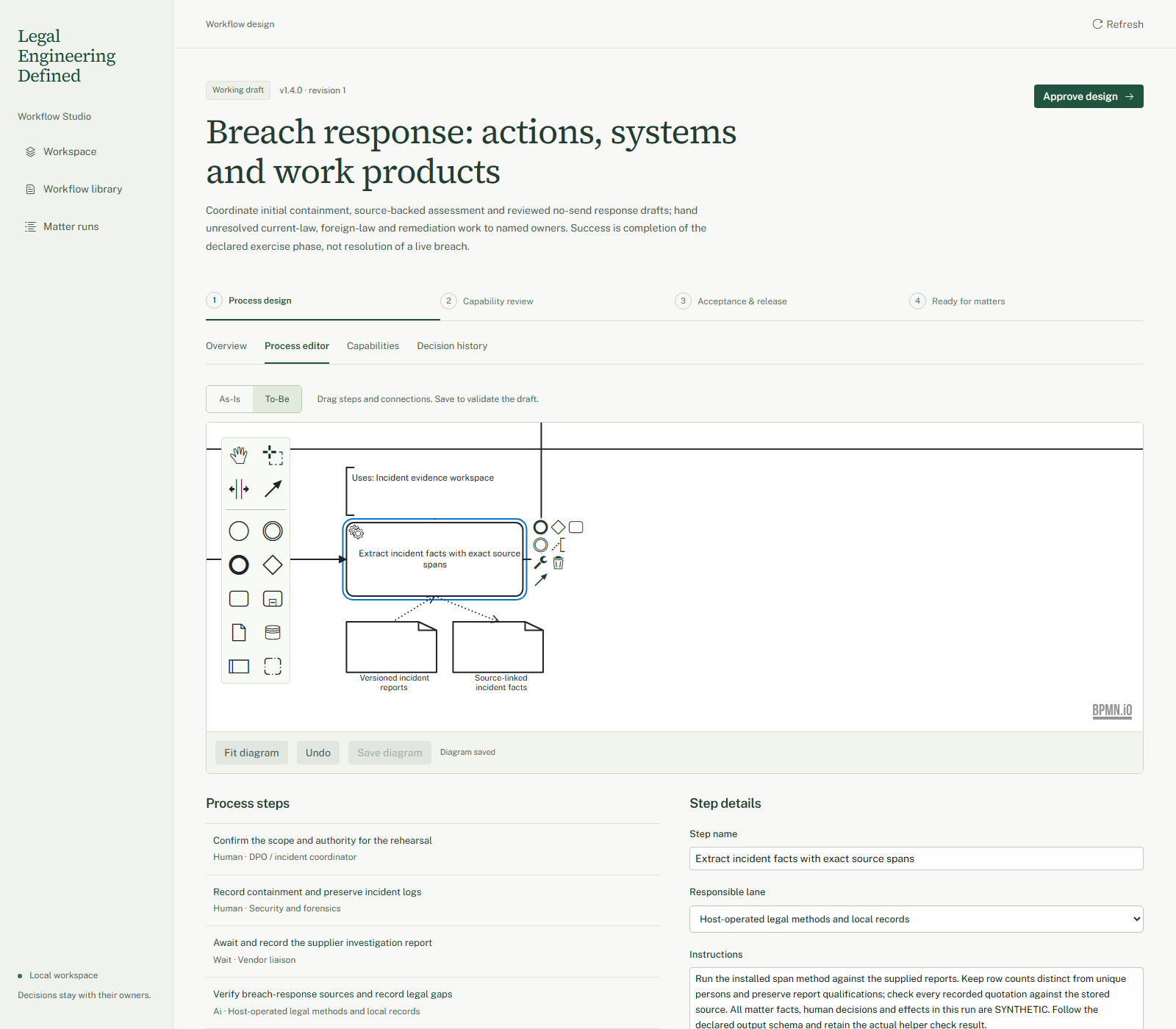1176x1029 pixels.
Task: Go to Acceptance & release stage
Action: (x=731, y=301)
